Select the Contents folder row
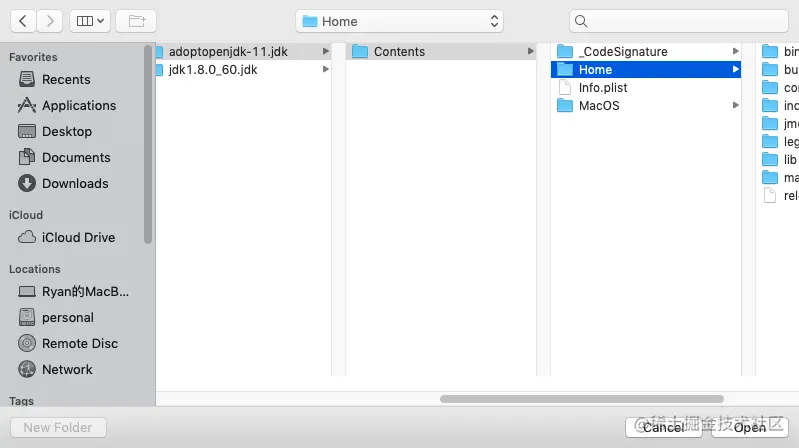 [x=441, y=51]
